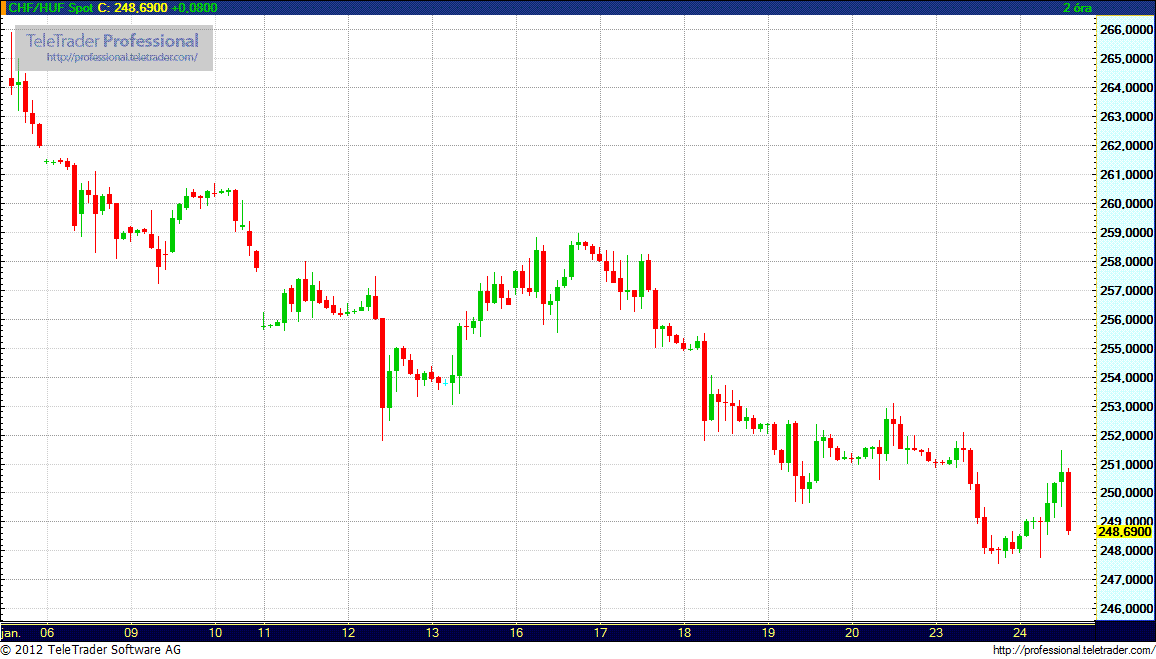
Task: Select the 251,0000 price axis label
Action: pos(1125,465)
